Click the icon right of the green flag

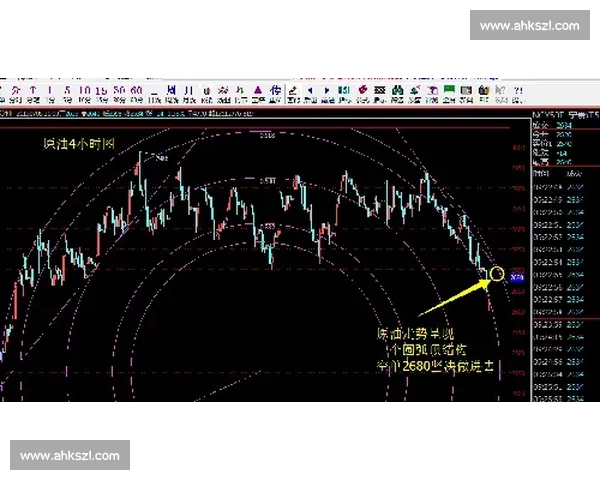tap(466, 94)
